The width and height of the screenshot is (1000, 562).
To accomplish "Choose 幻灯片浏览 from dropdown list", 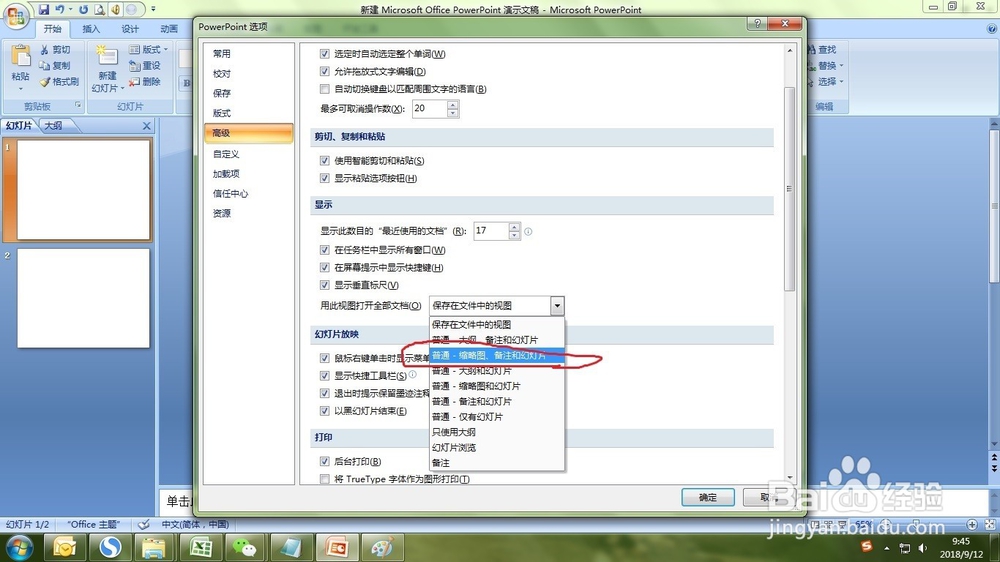I will pos(497,447).
